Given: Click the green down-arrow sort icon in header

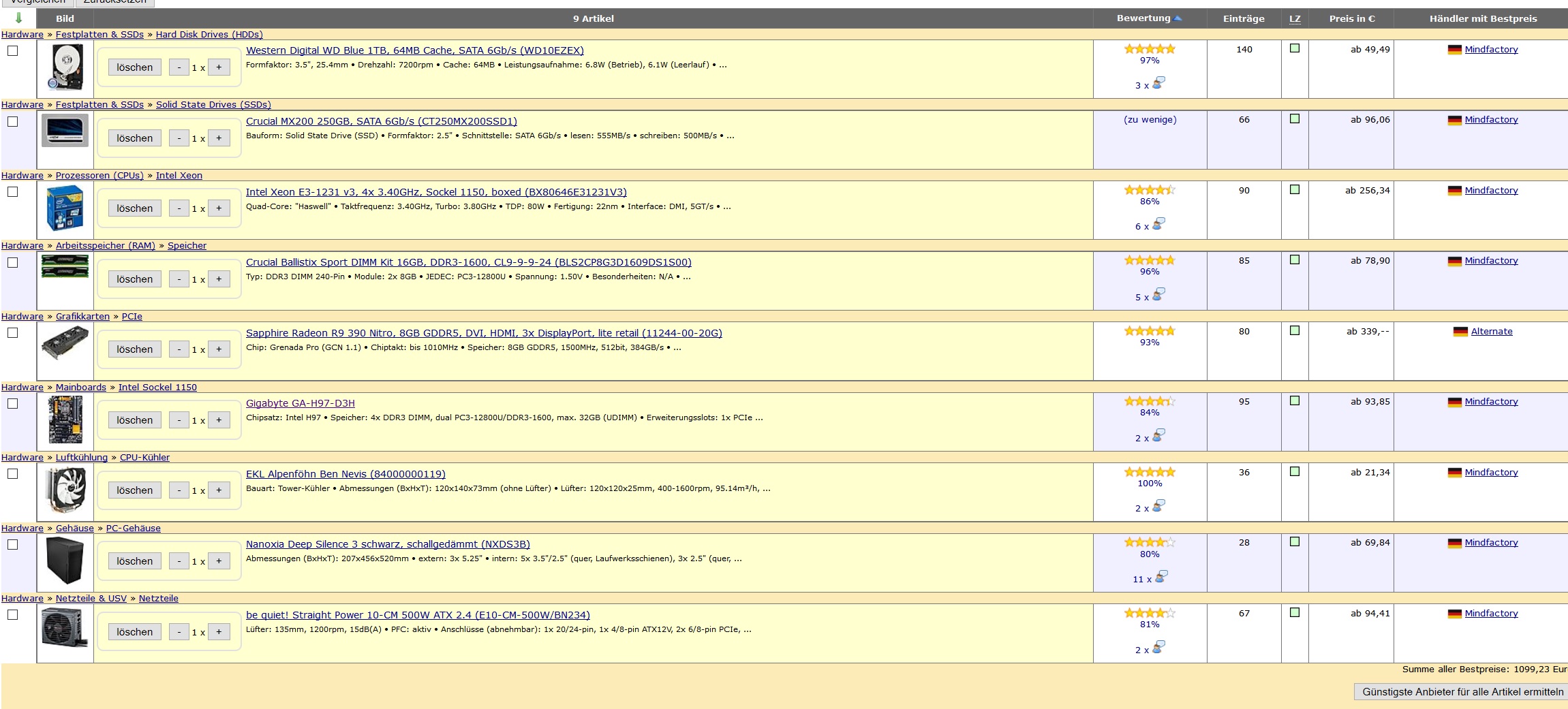Looking at the screenshot, I should 18,18.
